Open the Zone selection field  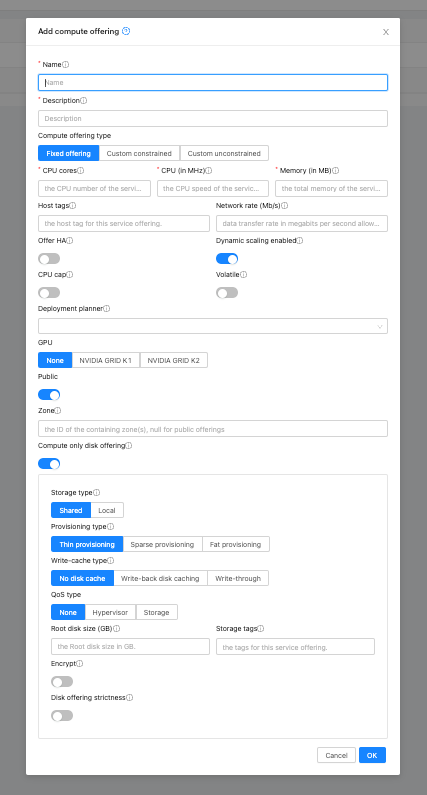point(213,429)
